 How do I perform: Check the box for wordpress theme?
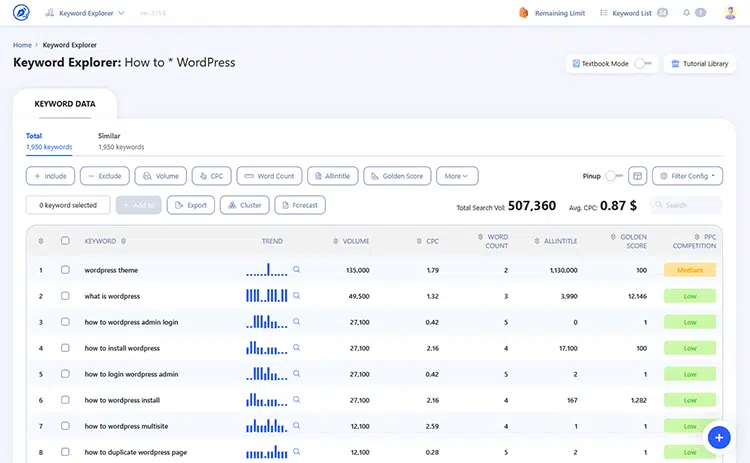(x=66, y=270)
